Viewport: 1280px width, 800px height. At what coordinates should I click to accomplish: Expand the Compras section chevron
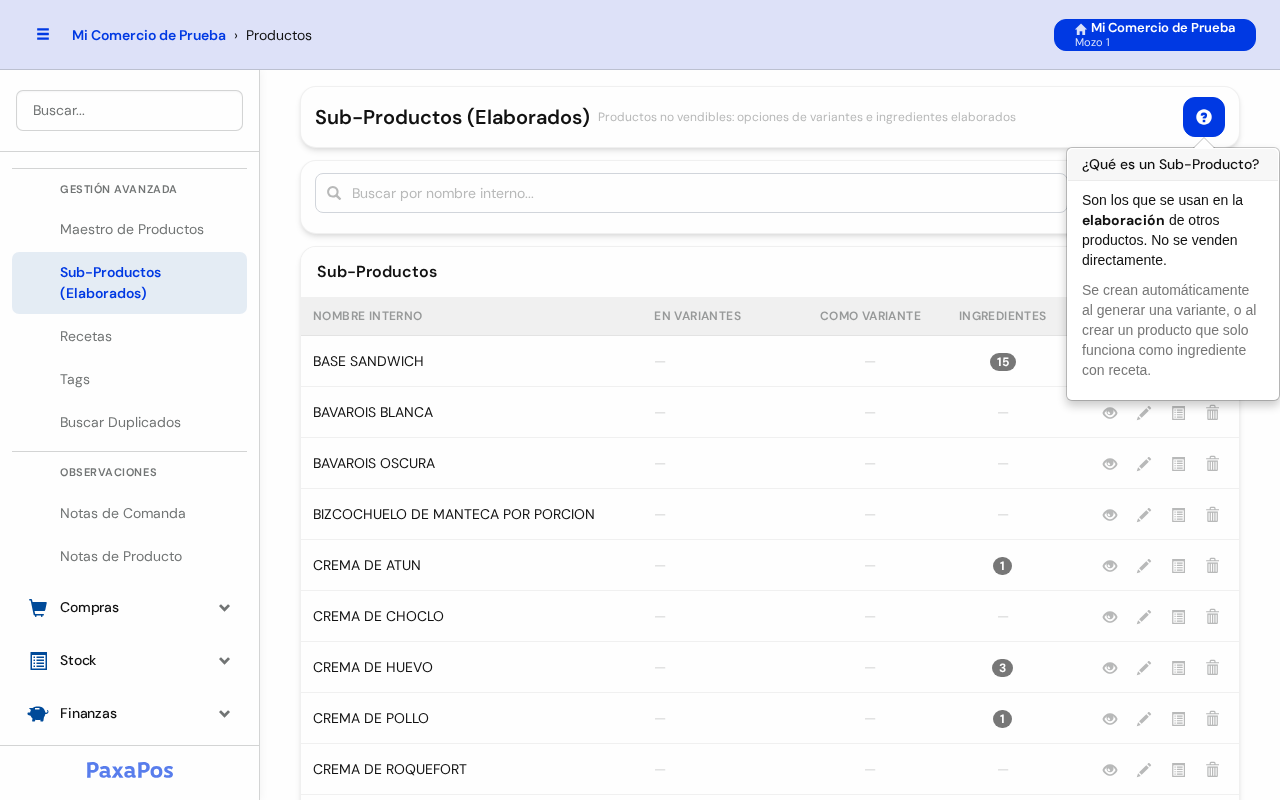pyautogui.click(x=224, y=608)
